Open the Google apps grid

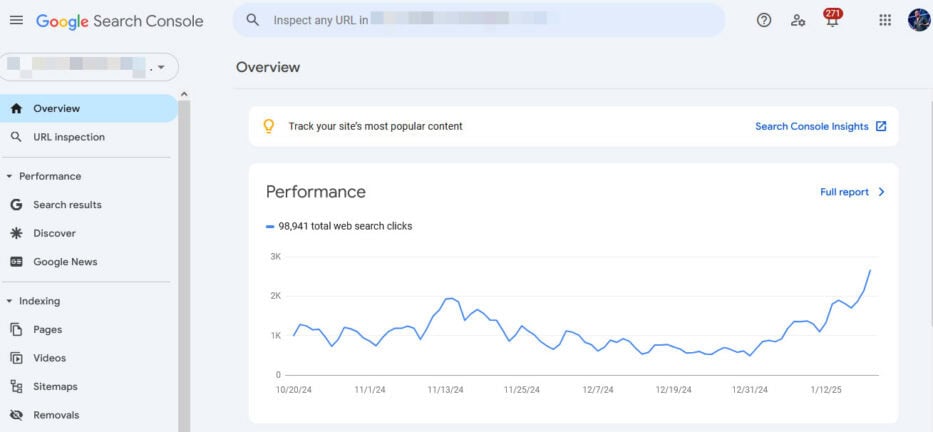click(885, 20)
